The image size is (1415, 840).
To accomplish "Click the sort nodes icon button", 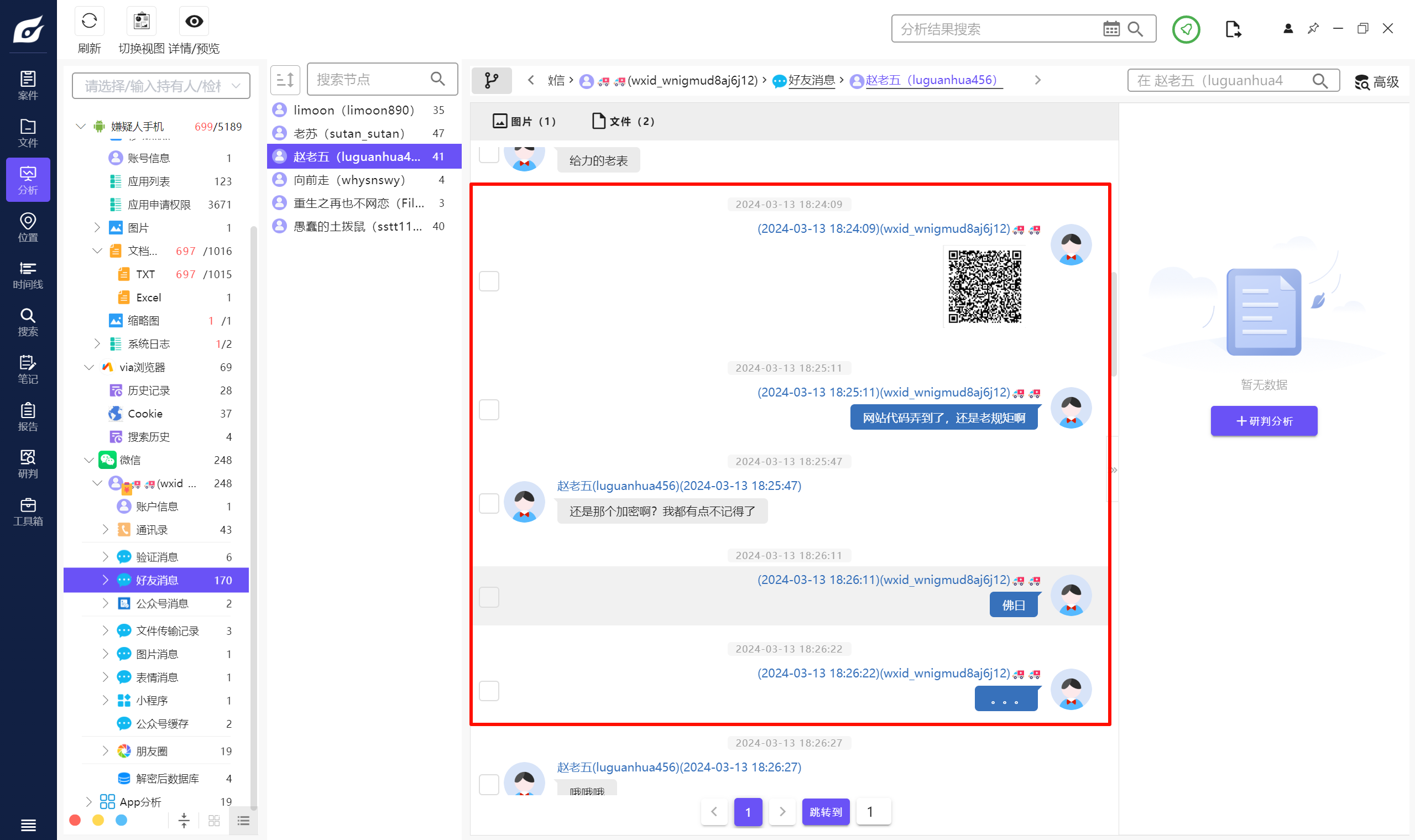I will click(x=285, y=79).
